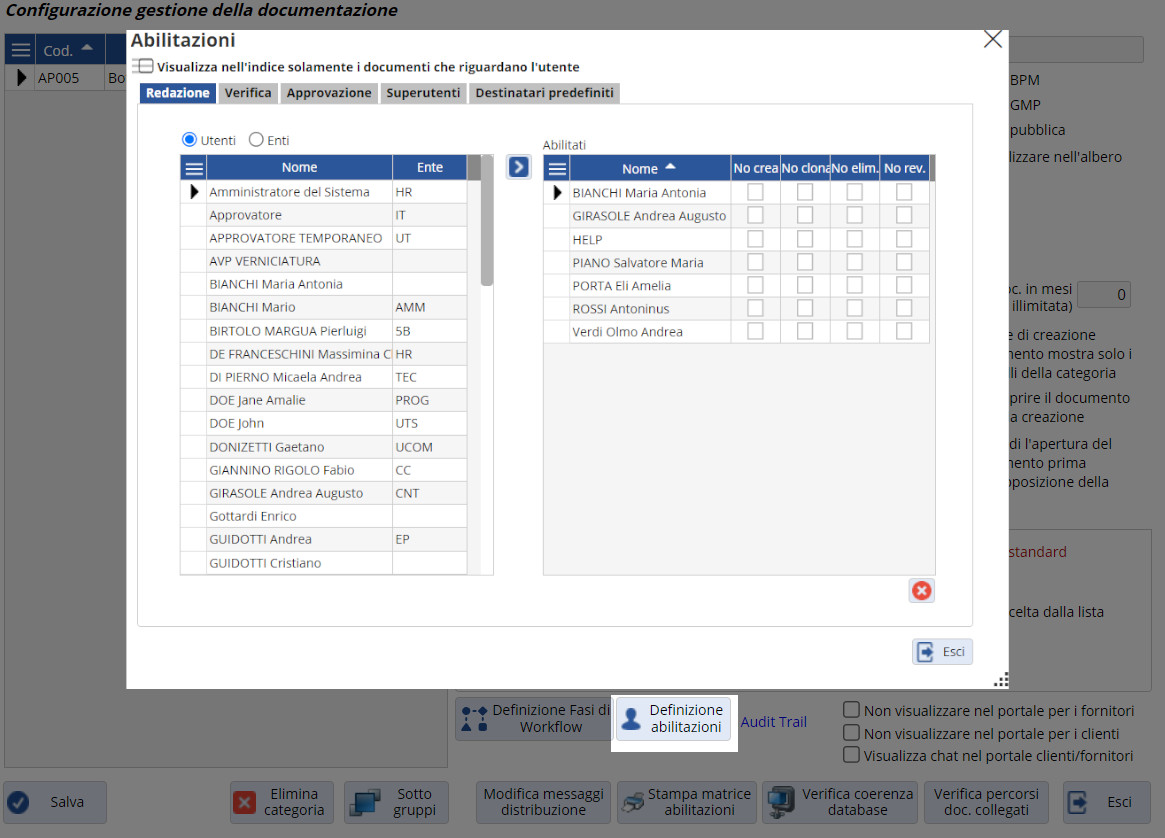Enable No rev. for Verdi Olmo Andrea

click(x=904, y=331)
